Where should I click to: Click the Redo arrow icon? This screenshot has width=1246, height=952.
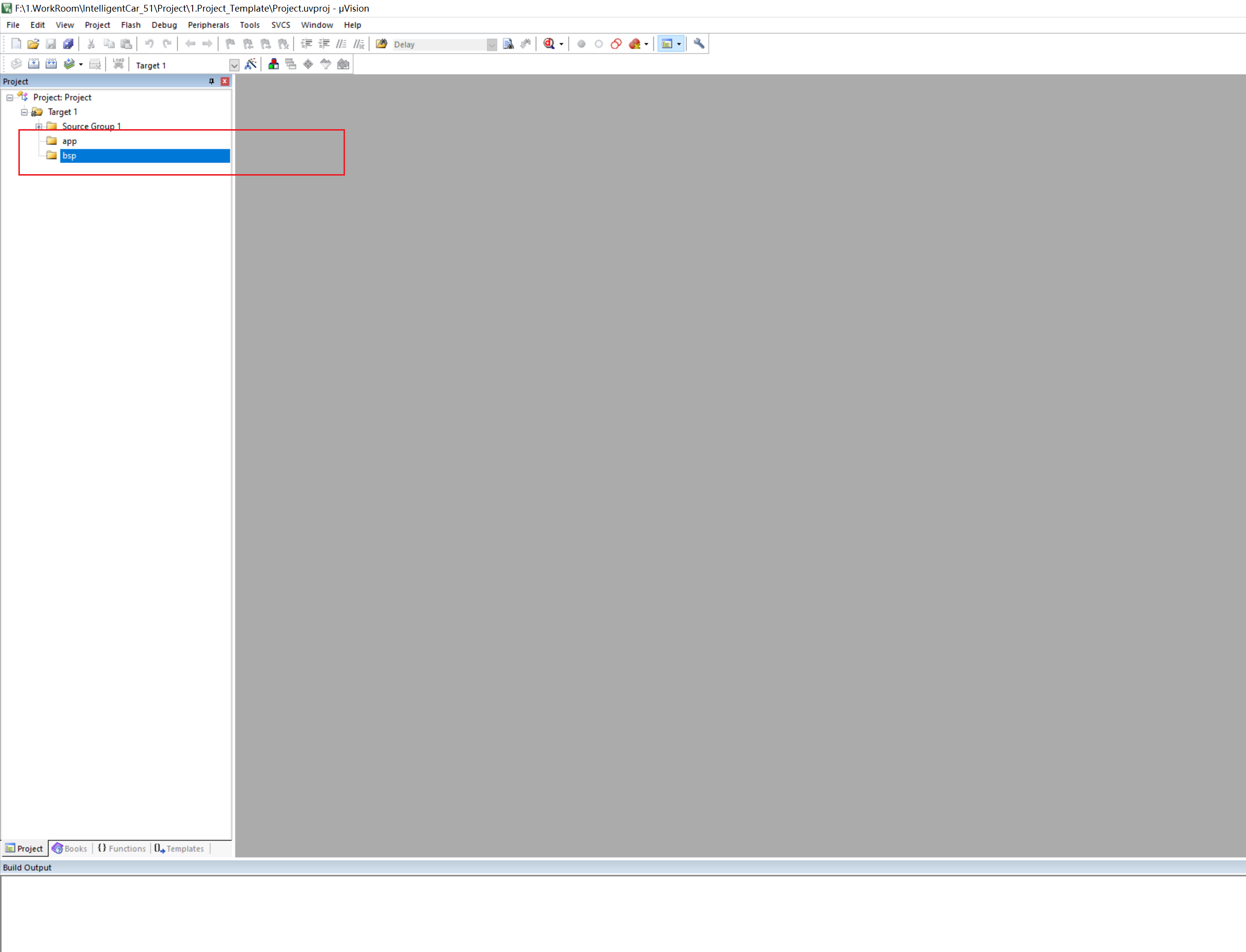166,44
